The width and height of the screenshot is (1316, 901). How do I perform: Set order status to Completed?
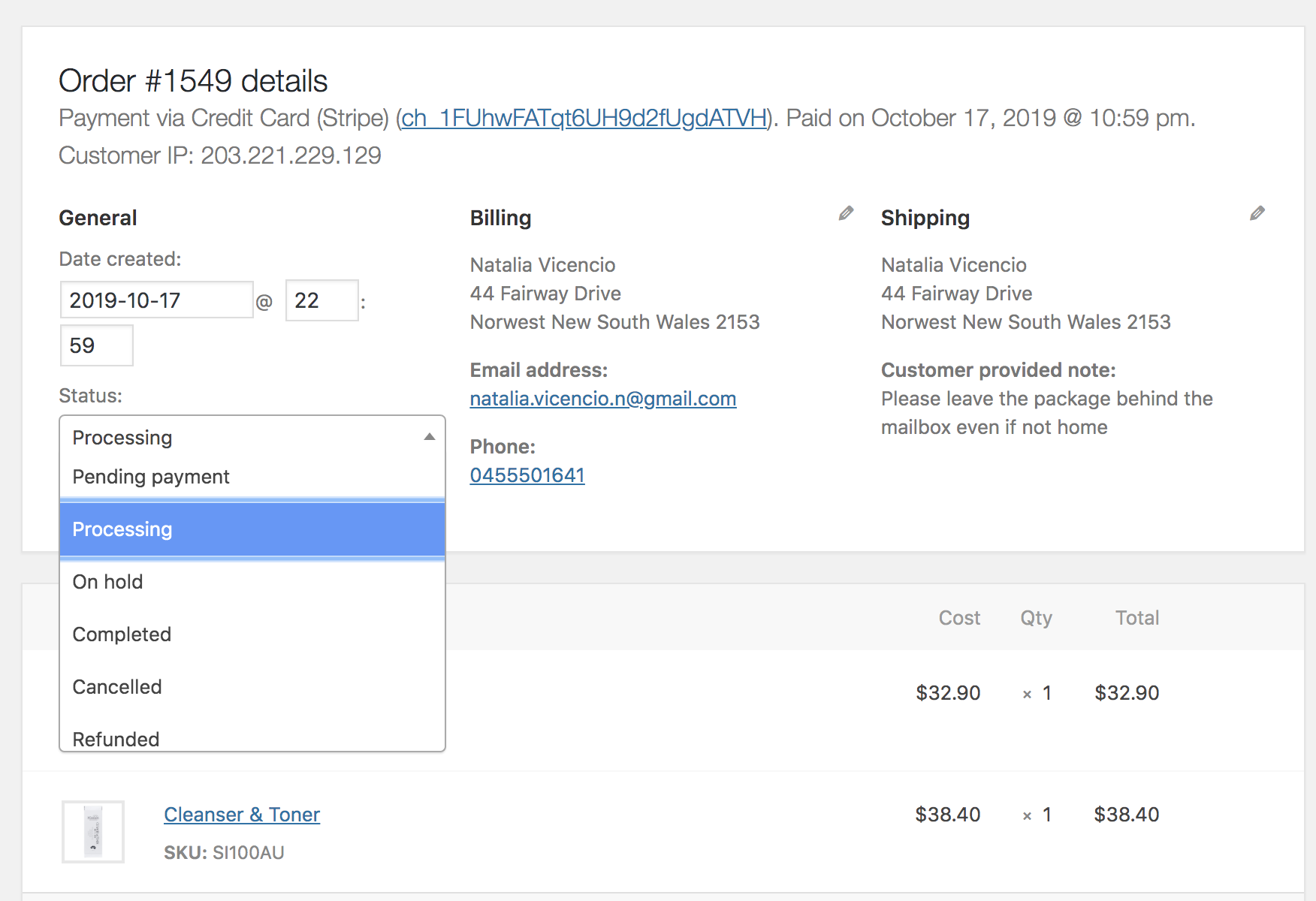point(122,634)
